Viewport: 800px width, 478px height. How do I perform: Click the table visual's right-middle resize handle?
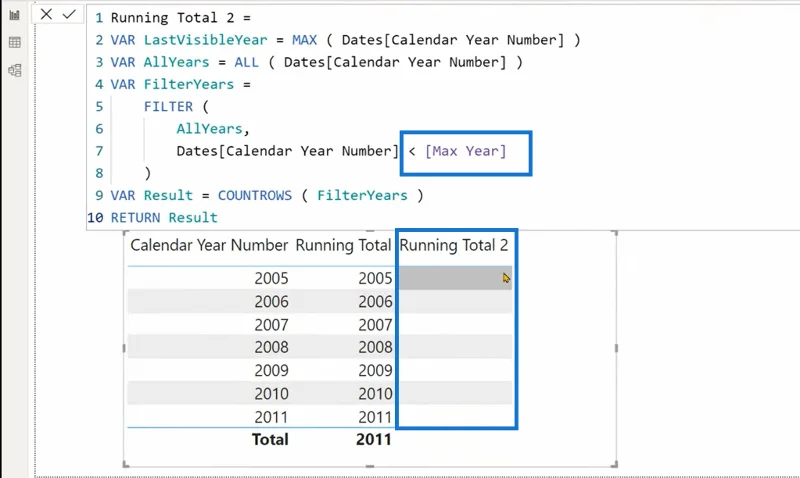point(616,348)
